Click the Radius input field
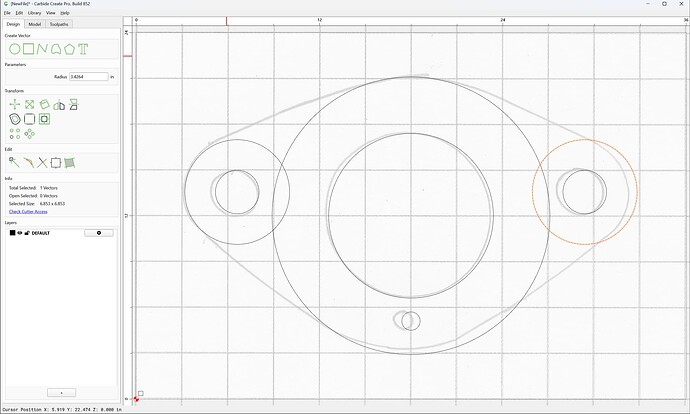Image resolution: width=690 pixels, height=414 pixels. pyautogui.click(x=88, y=77)
